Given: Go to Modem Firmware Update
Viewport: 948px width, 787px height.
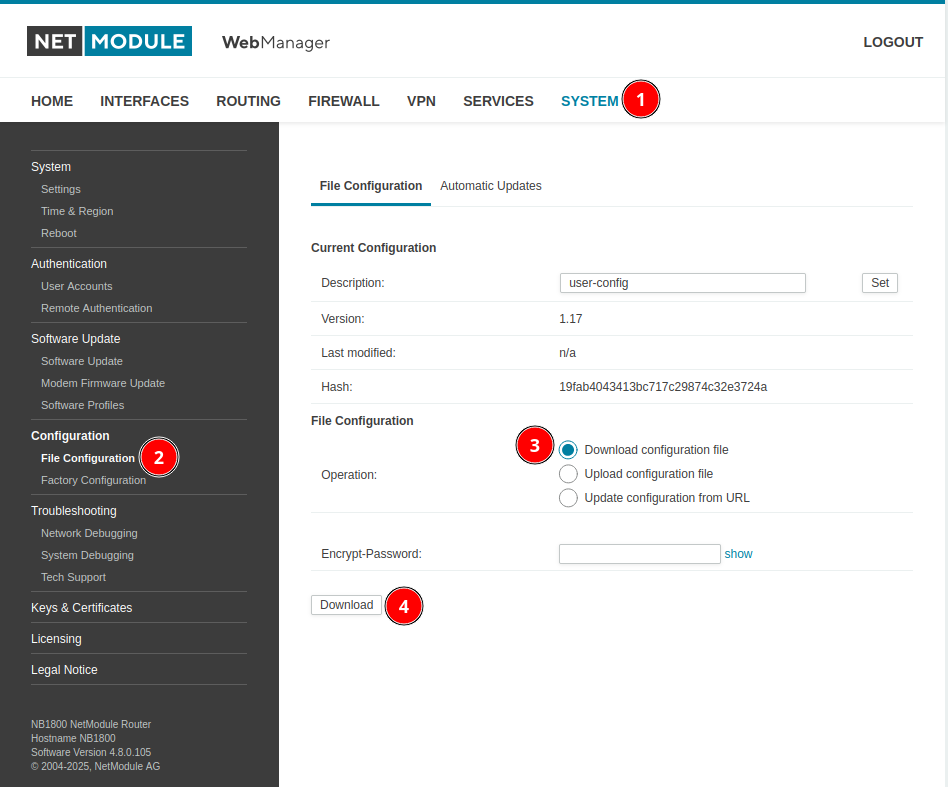Looking at the screenshot, I should [103, 383].
